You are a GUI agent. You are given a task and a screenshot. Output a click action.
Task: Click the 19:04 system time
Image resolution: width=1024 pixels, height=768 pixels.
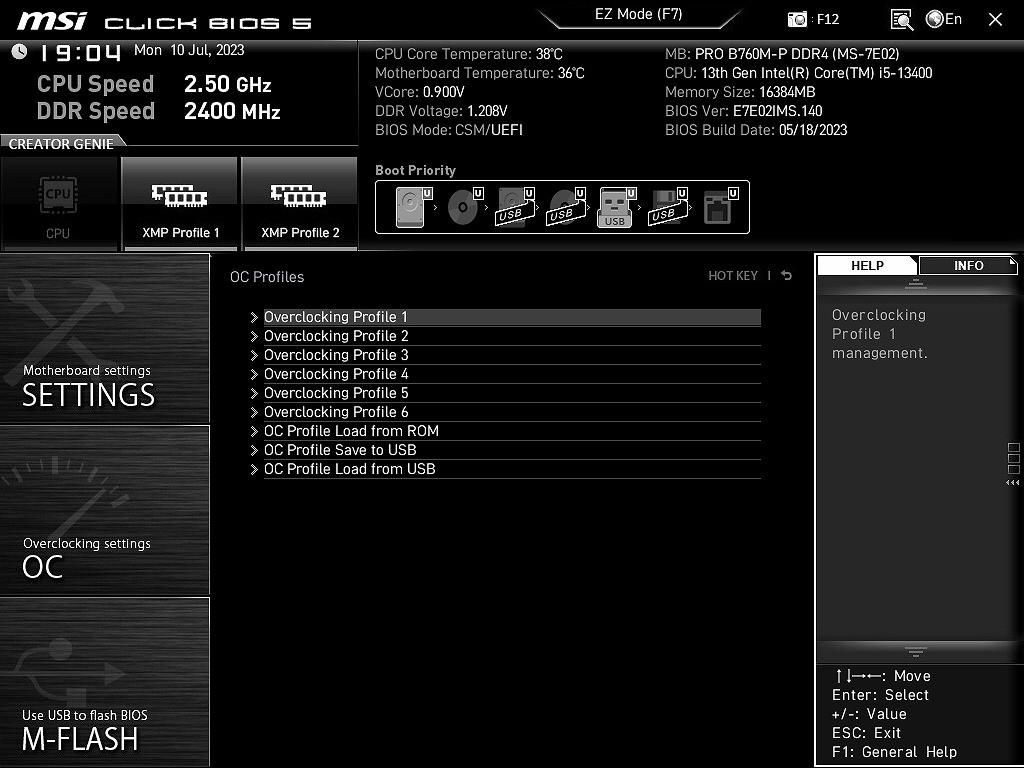[x=80, y=53]
